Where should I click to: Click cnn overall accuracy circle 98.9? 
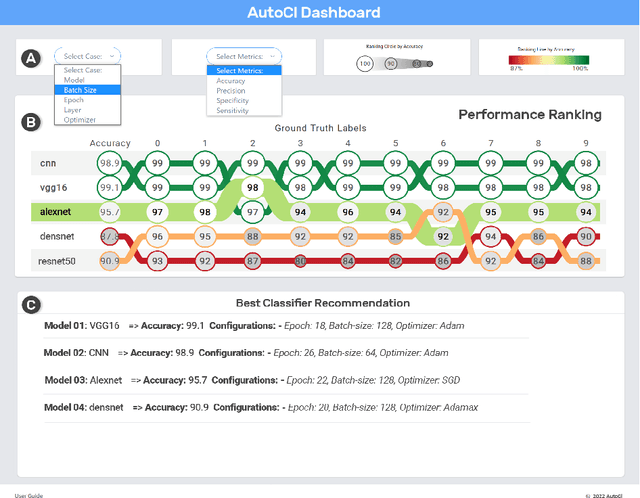click(x=110, y=163)
